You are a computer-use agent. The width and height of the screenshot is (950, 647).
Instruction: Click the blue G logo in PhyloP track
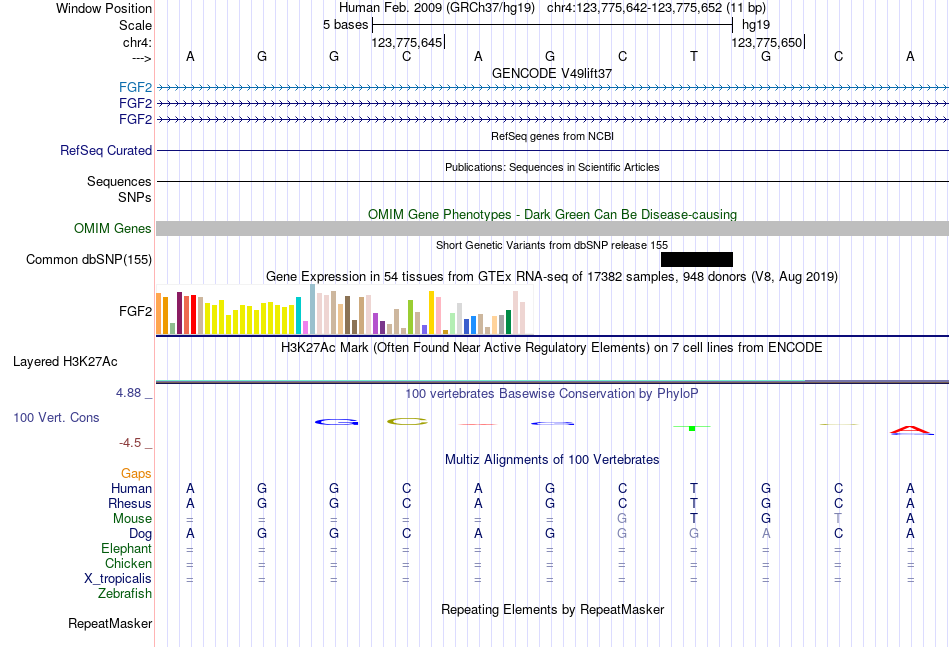pyautogui.click(x=336, y=422)
